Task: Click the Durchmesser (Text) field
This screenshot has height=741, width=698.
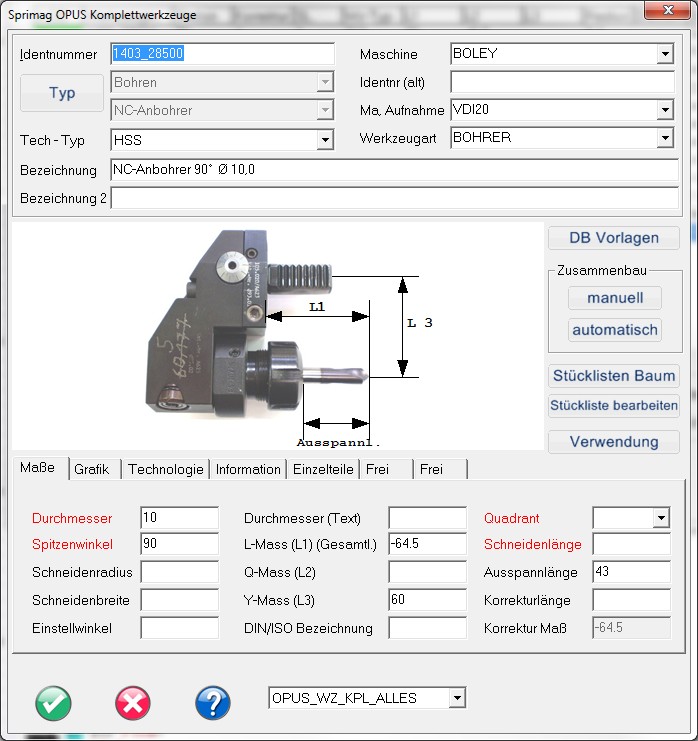Action: pyautogui.click(x=427, y=518)
